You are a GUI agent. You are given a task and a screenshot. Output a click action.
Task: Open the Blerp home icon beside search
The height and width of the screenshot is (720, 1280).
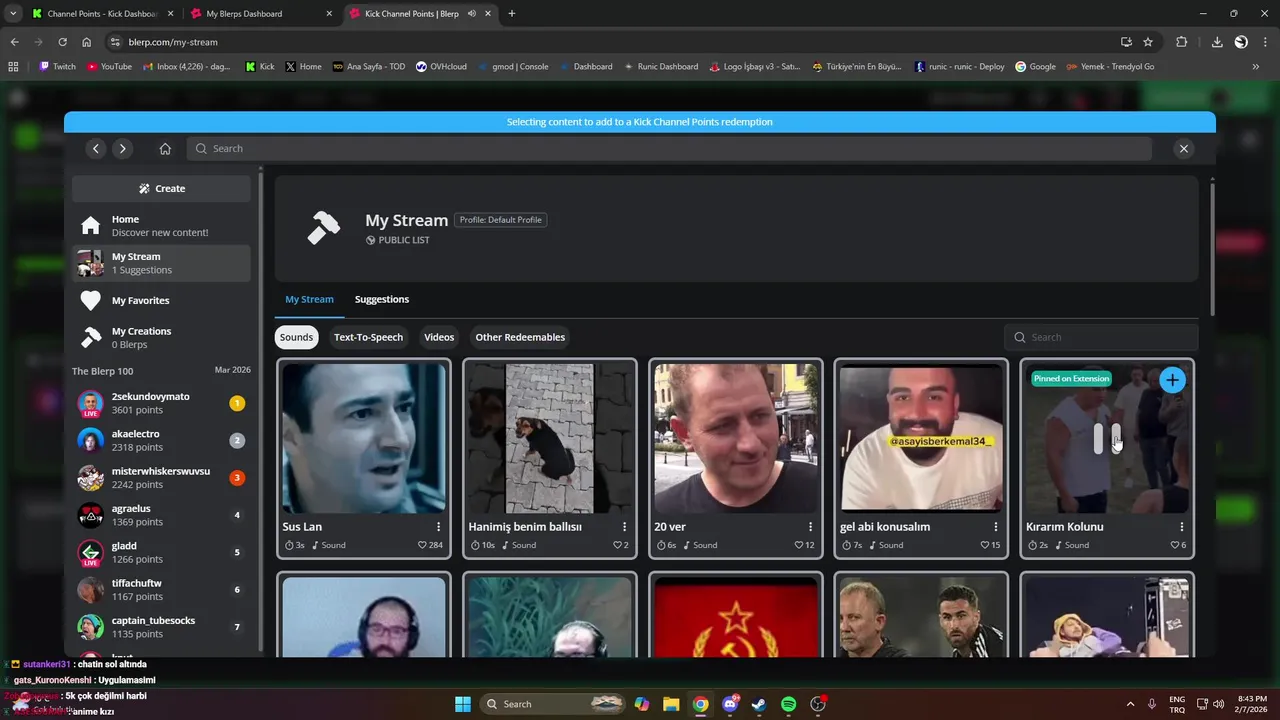[x=165, y=148]
